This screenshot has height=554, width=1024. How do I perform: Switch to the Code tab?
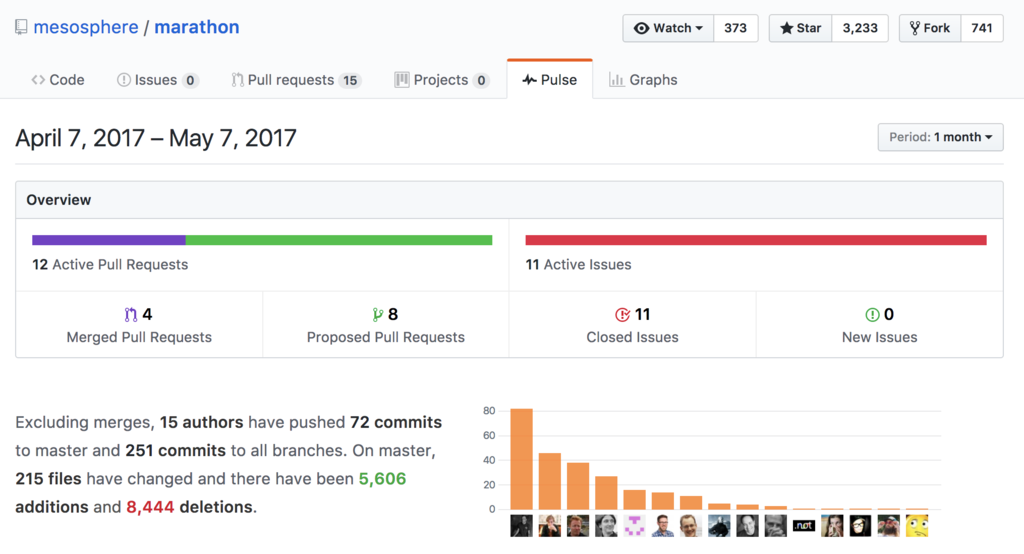click(58, 80)
